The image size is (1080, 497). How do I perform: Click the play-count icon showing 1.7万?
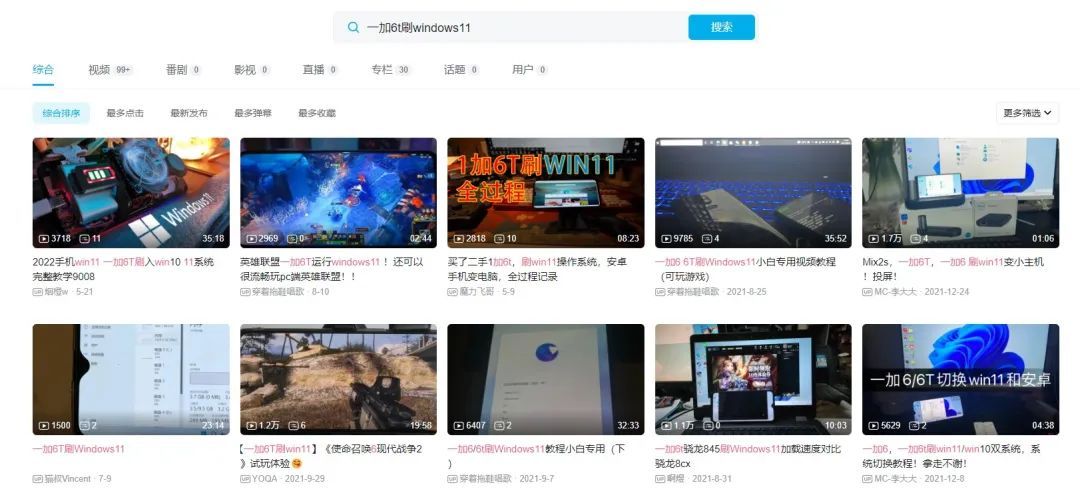[873, 239]
